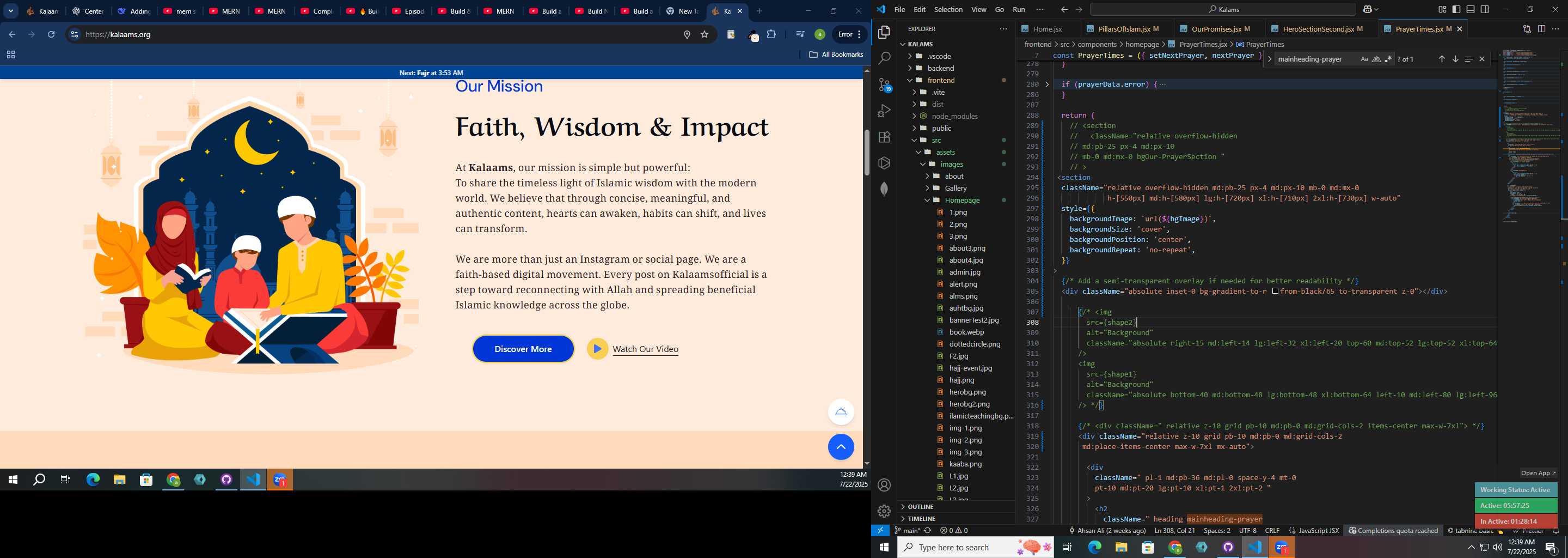Viewport: 1568px width, 558px height.
Task: Toggle Match Whole Word in find widget
Action: pos(1376,59)
